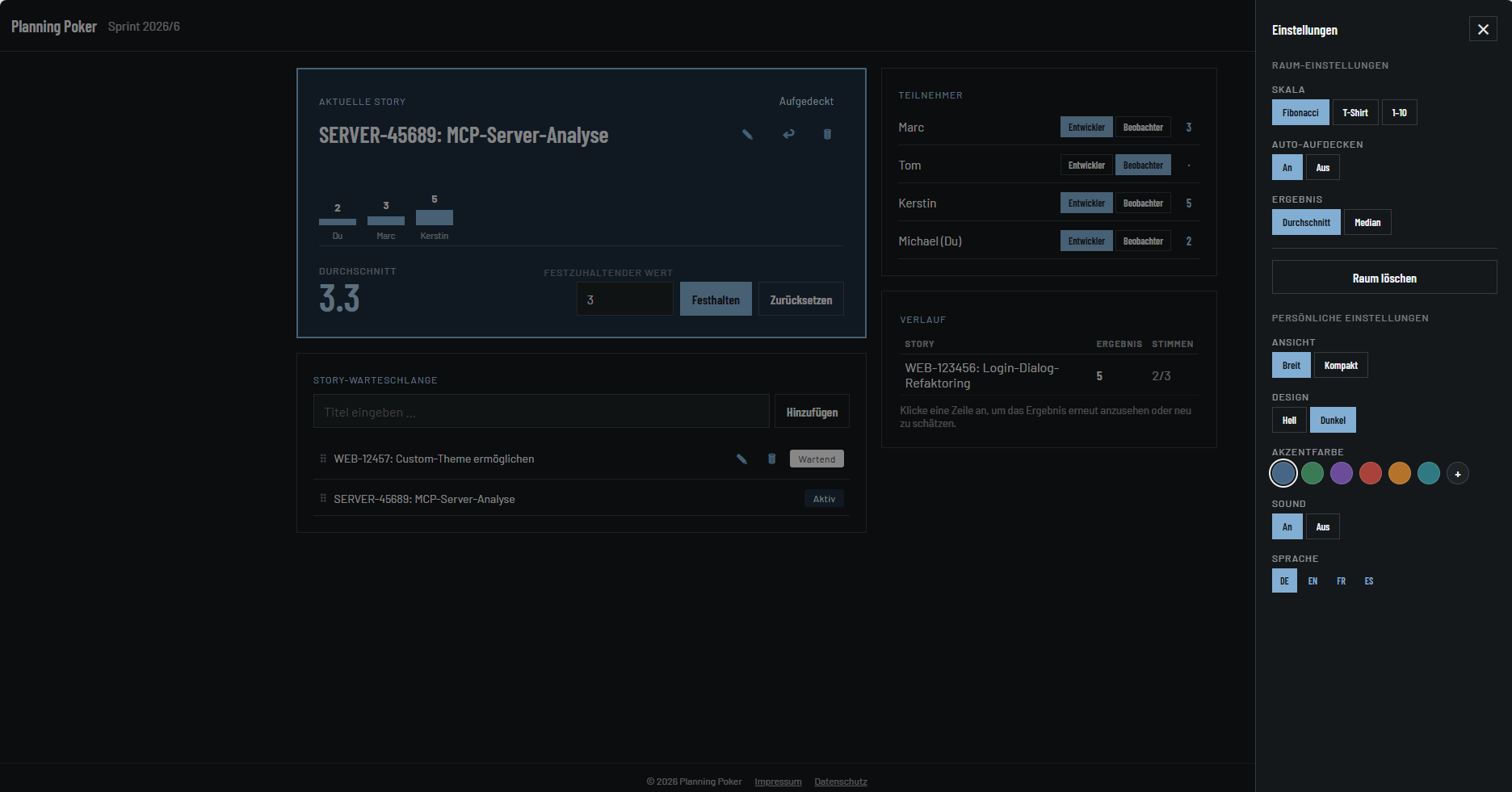Click the 3.3 Durchschnitt value
This screenshot has height=792, width=1512.
point(339,299)
